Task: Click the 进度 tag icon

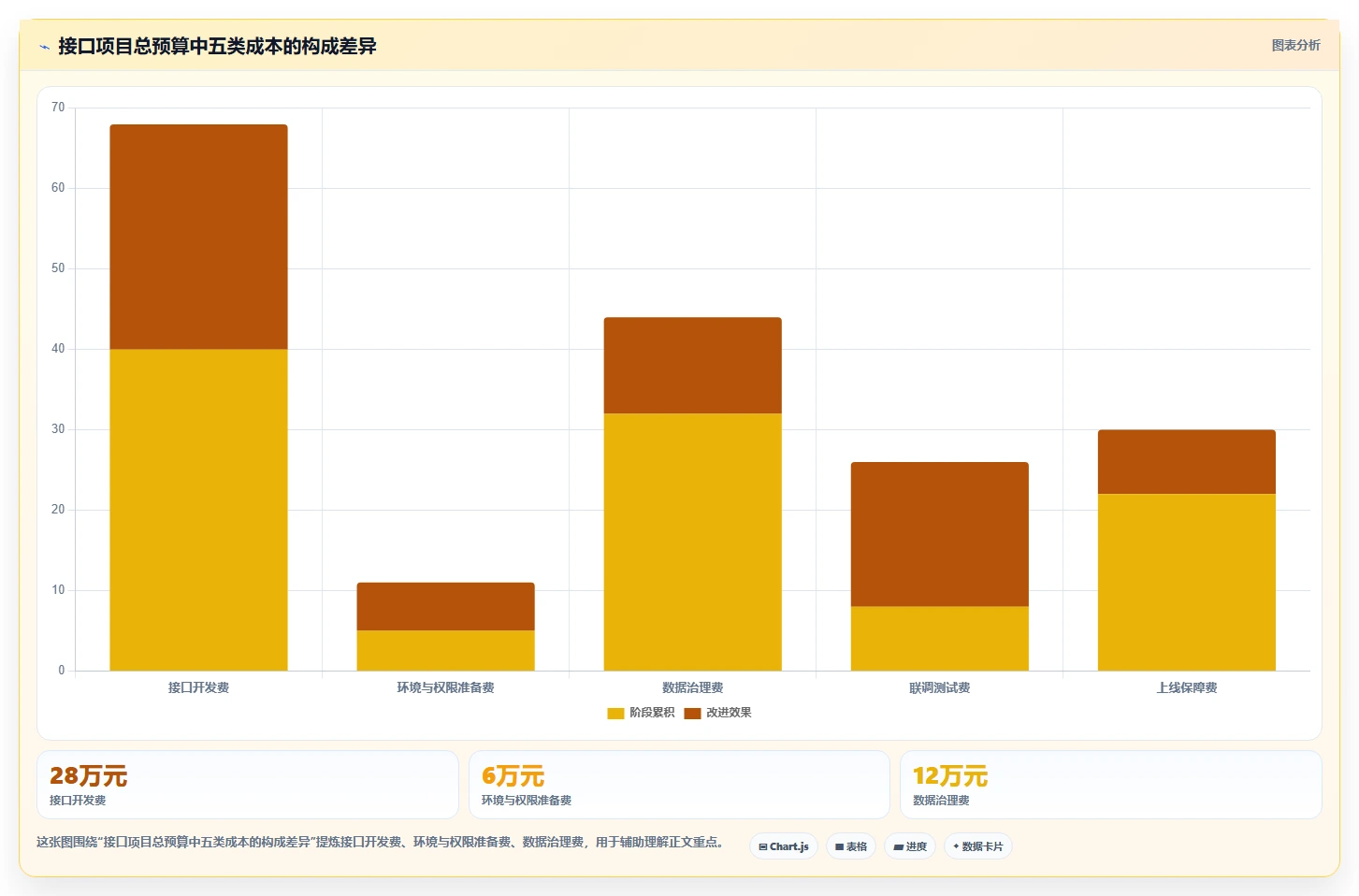Action: [x=899, y=846]
